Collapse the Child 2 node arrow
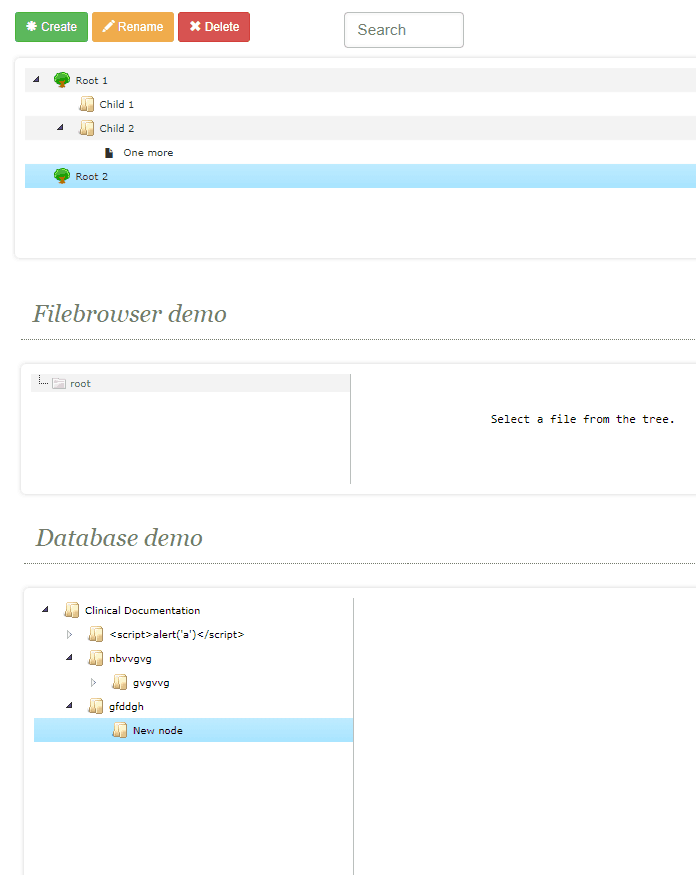This screenshot has width=696, height=875. (x=60, y=128)
